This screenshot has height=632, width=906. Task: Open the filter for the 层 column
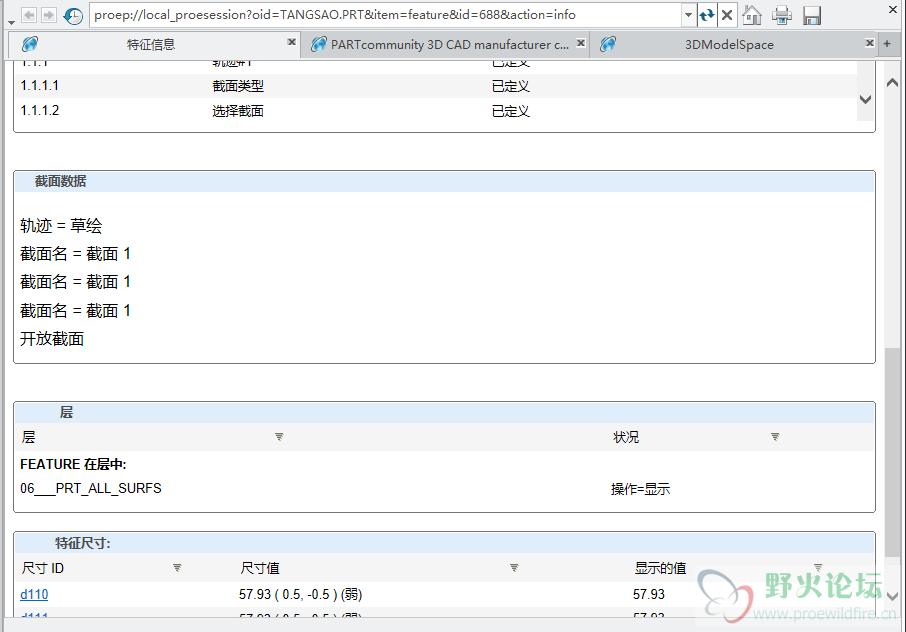point(279,437)
